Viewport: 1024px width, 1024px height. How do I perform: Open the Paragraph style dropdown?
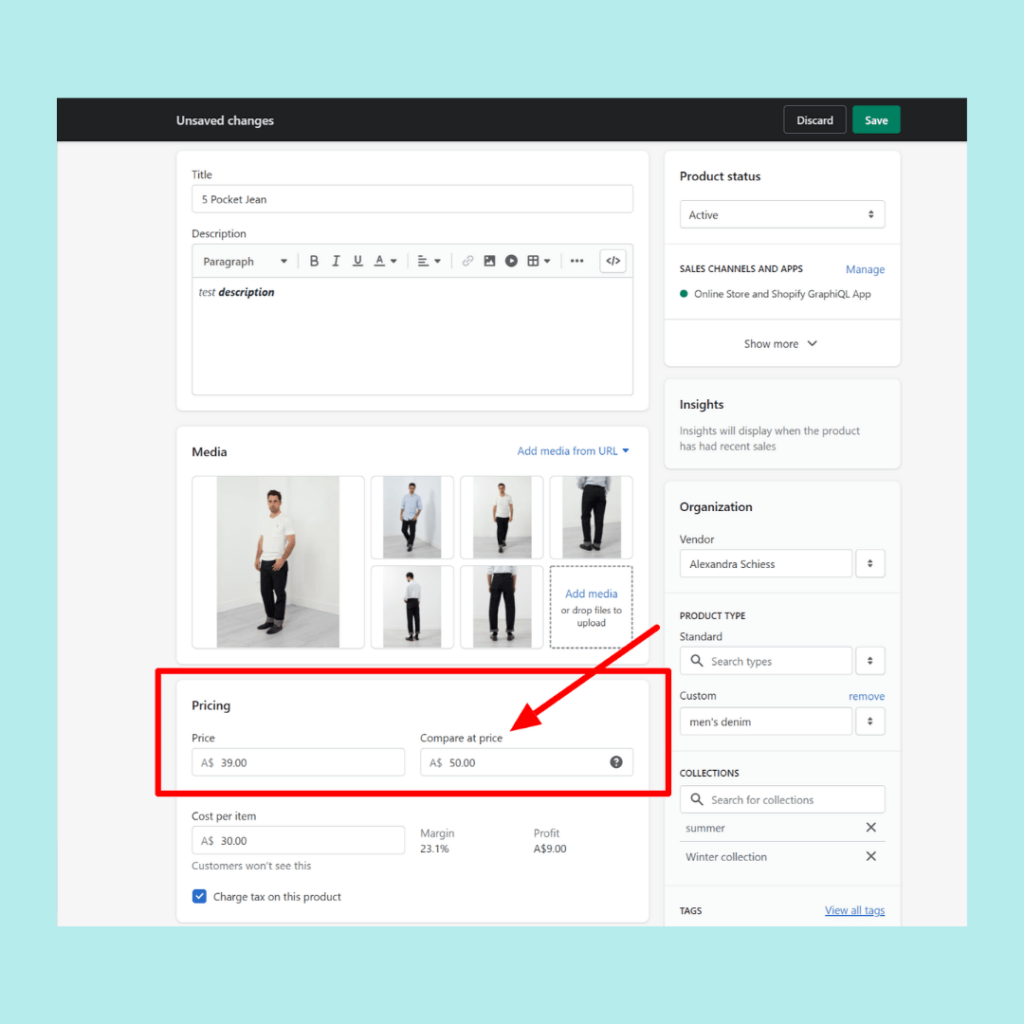coord(243,260)
